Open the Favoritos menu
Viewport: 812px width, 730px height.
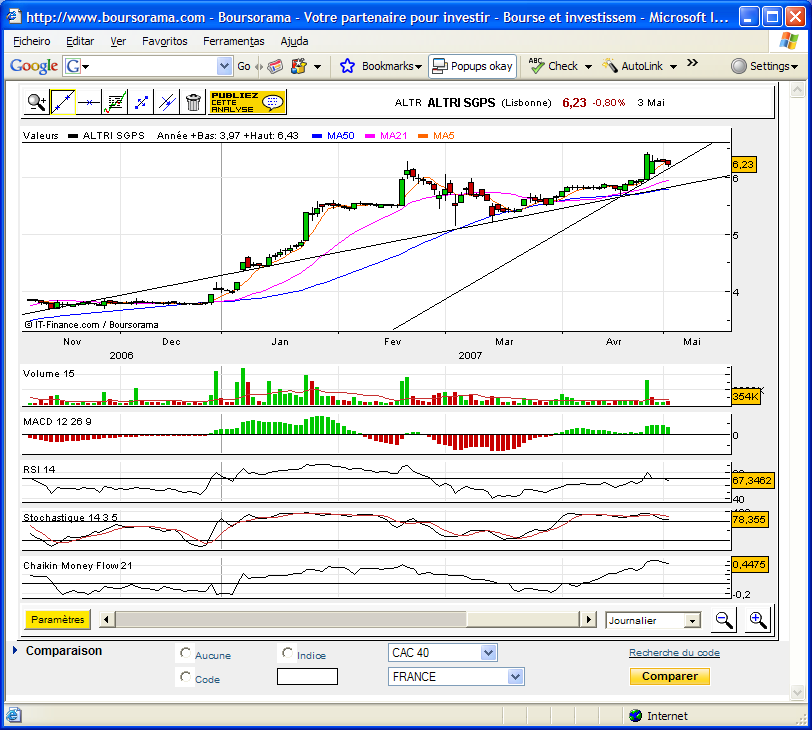tap(165, 41)
